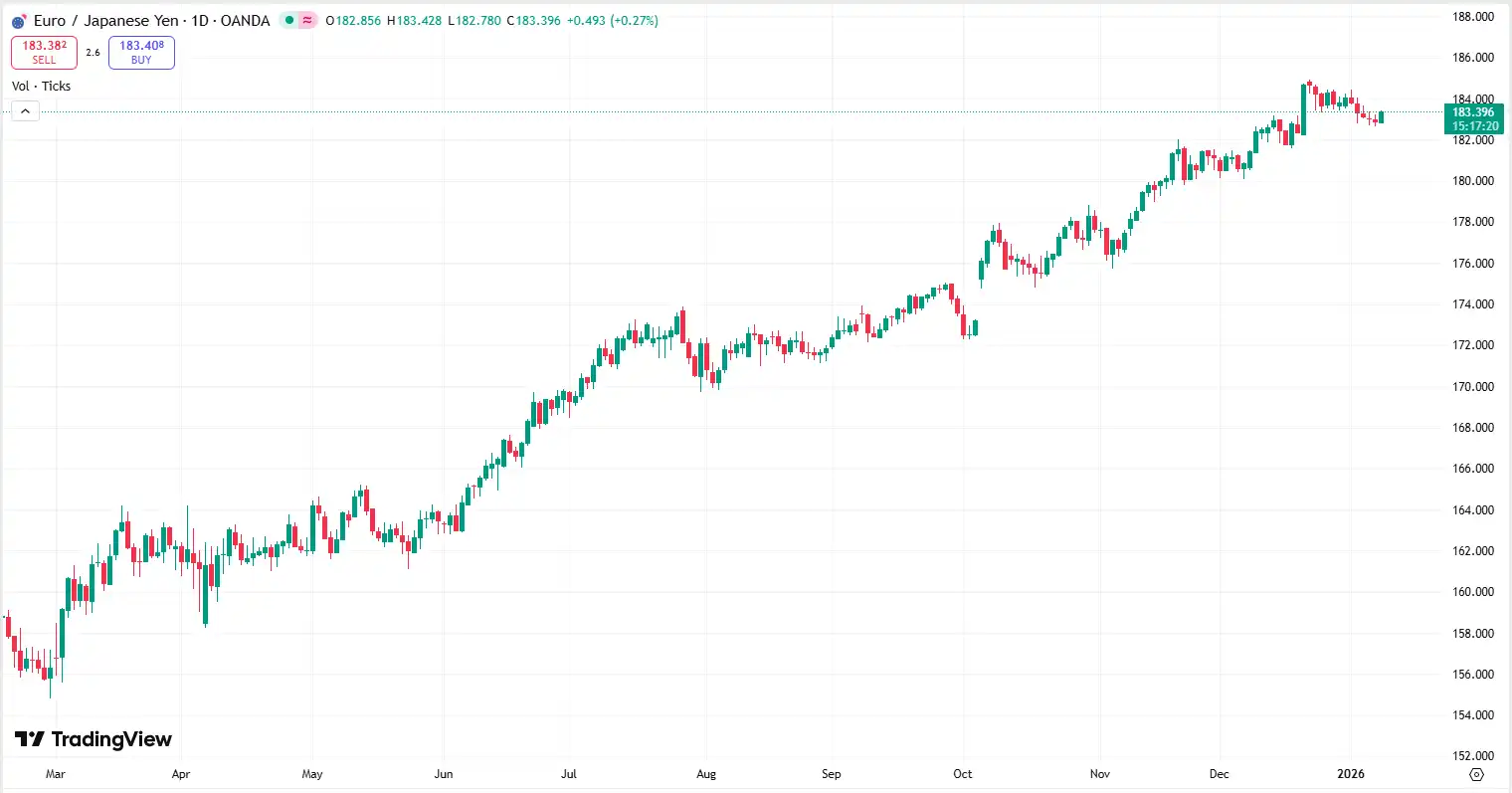Click the spread value 2.6

pos(94,52)
